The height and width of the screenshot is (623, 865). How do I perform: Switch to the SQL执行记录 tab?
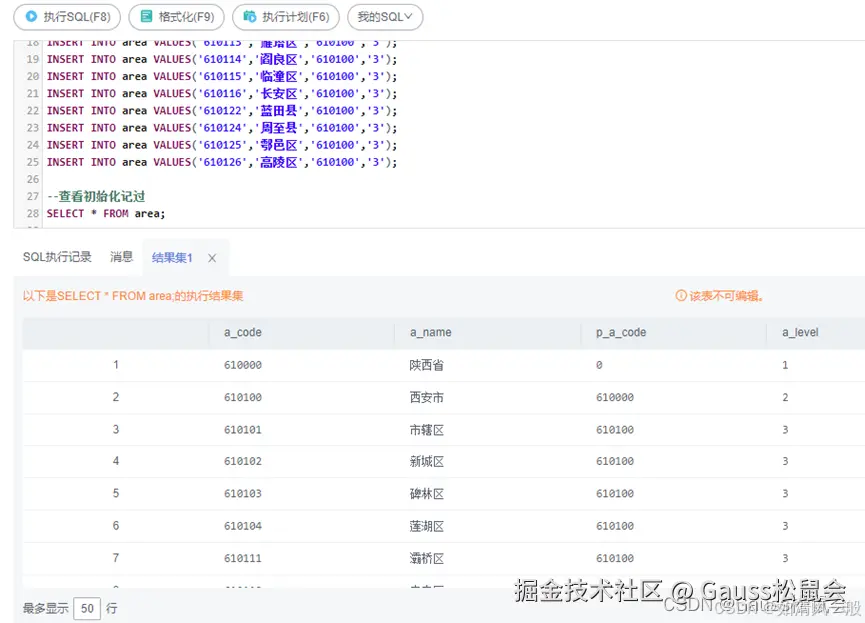[56, 257]
